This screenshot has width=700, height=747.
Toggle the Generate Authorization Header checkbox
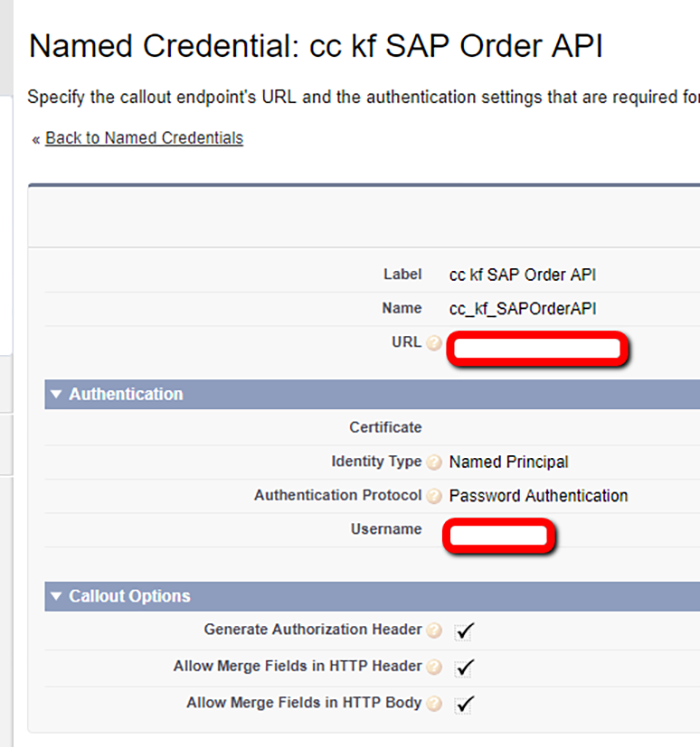(x=464, y=631)
